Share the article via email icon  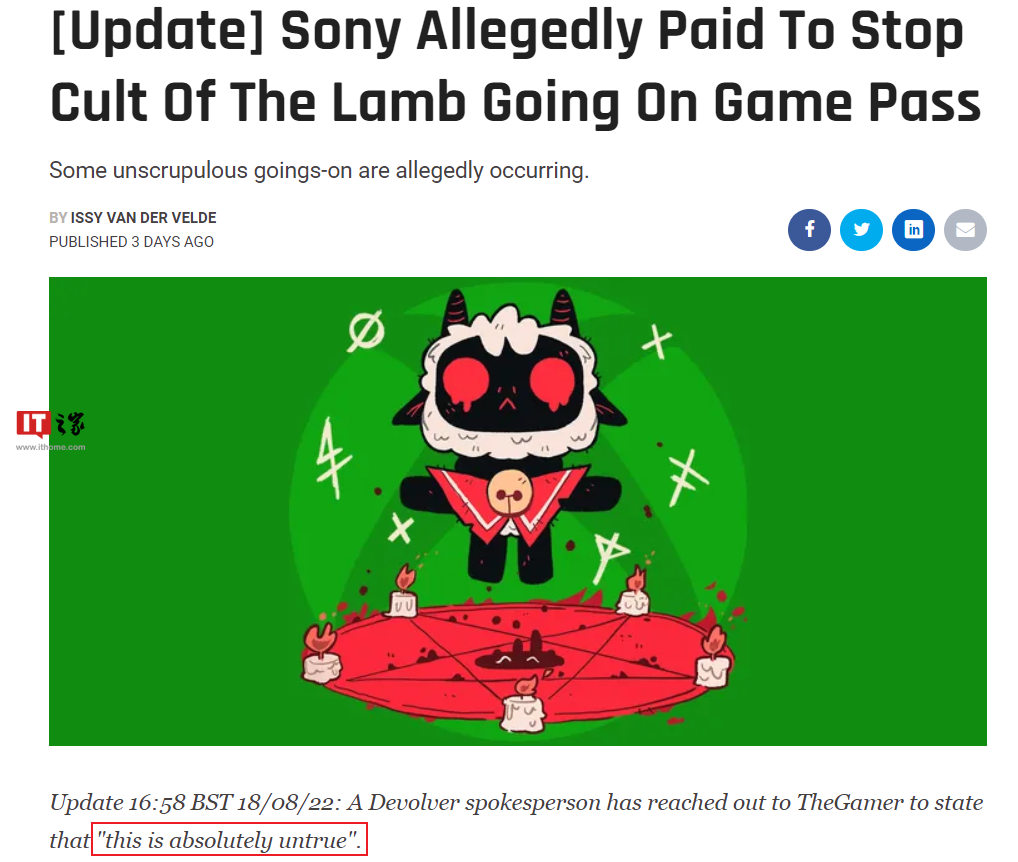[965, 230]
